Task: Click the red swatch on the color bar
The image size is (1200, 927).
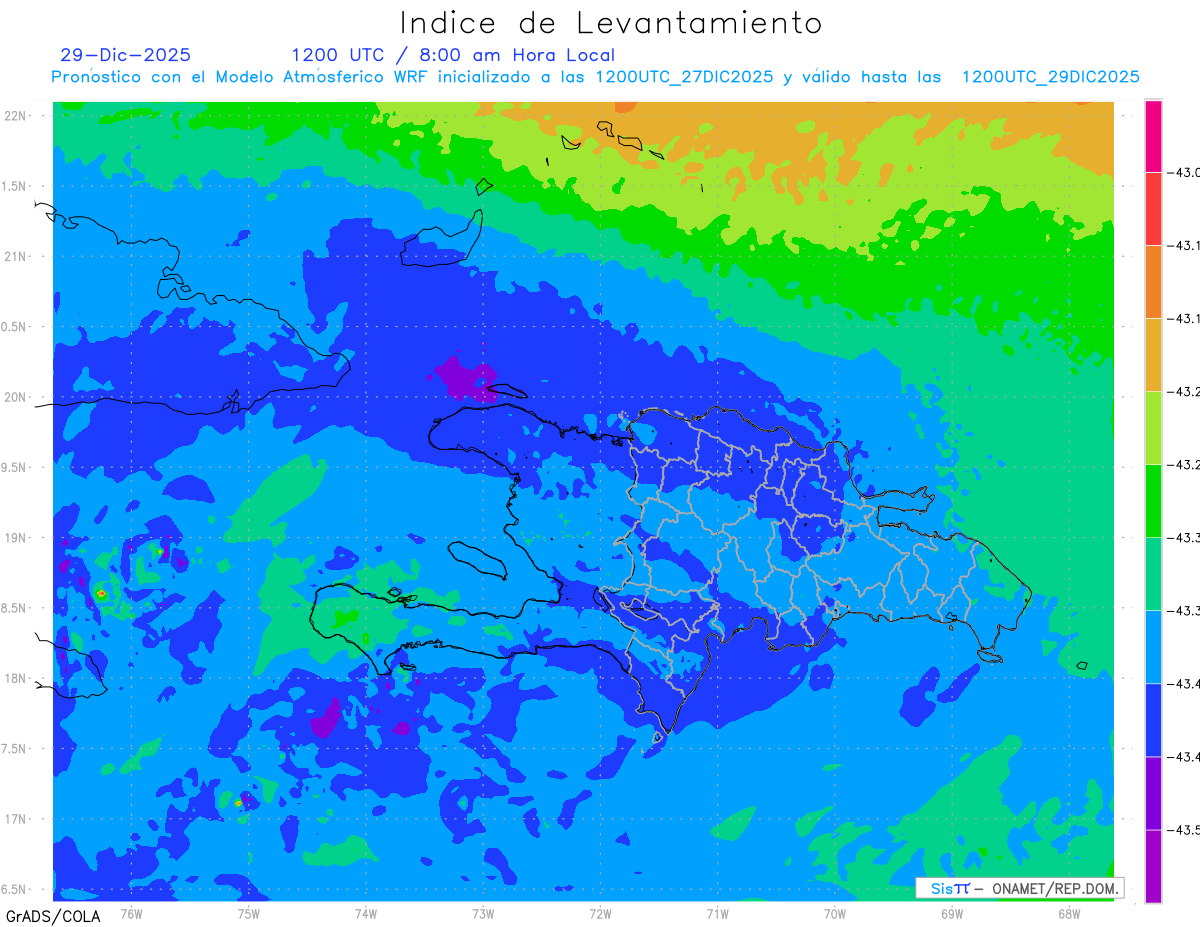Action: click(x=1153, y=209)
